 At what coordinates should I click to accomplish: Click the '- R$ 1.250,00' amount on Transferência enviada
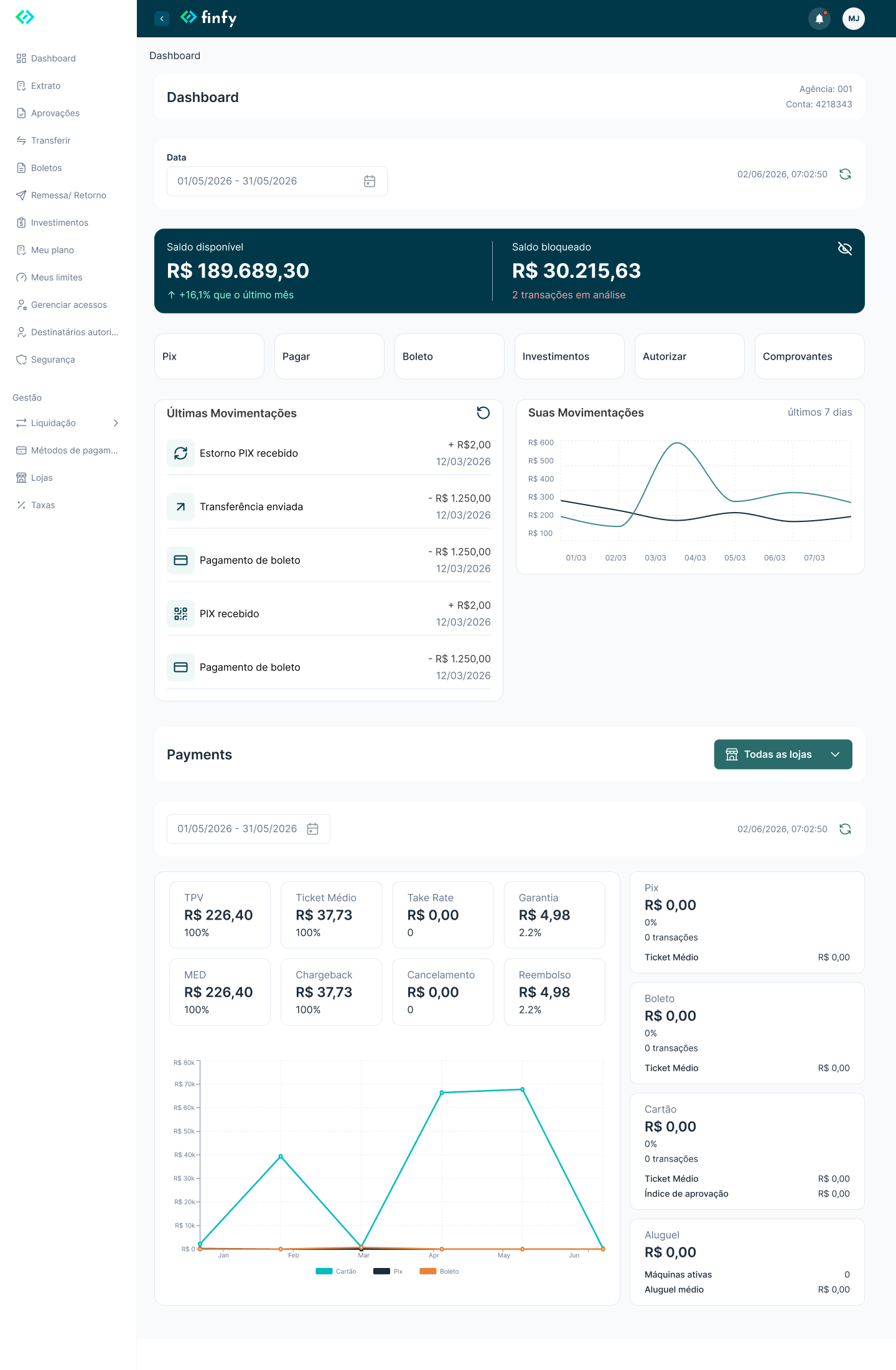point(459,498)
